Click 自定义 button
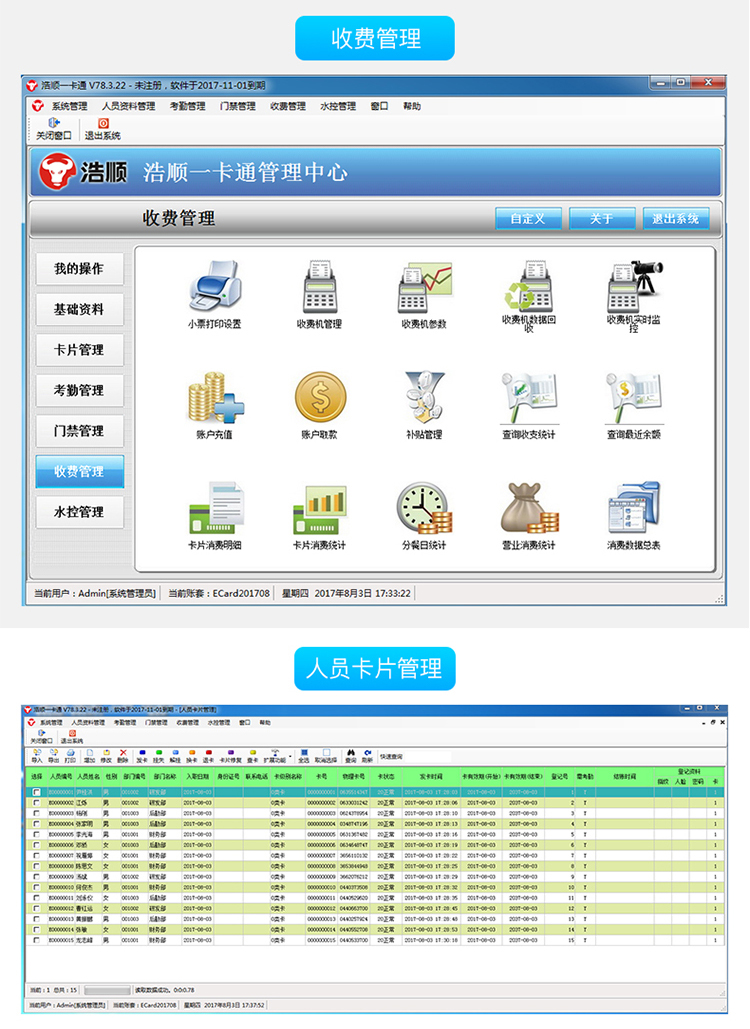The width and height of the screenshot is (750, 1029). point(528,219)
